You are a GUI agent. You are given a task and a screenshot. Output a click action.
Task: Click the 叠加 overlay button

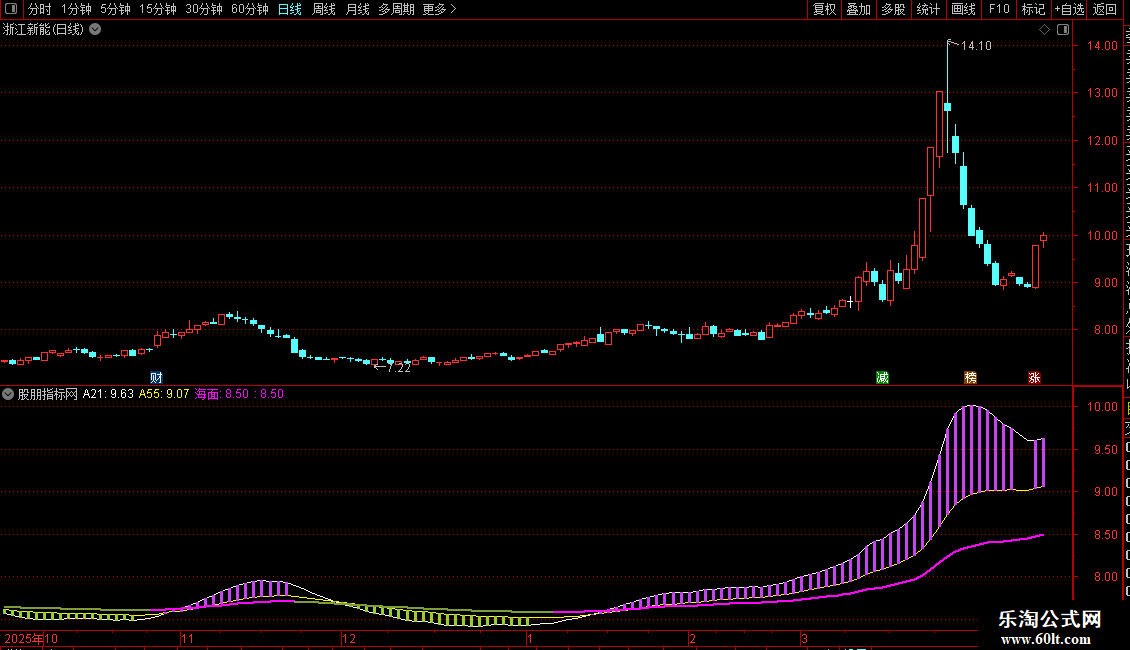click(x=858, y=9)
